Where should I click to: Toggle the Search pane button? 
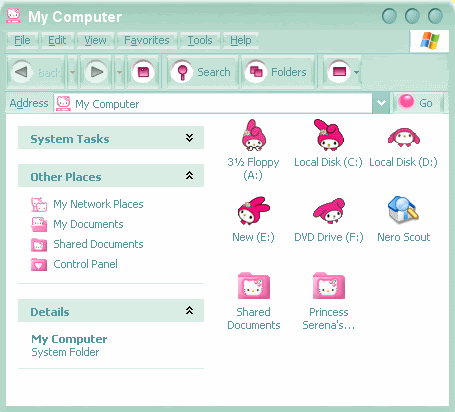pos(201,72)
